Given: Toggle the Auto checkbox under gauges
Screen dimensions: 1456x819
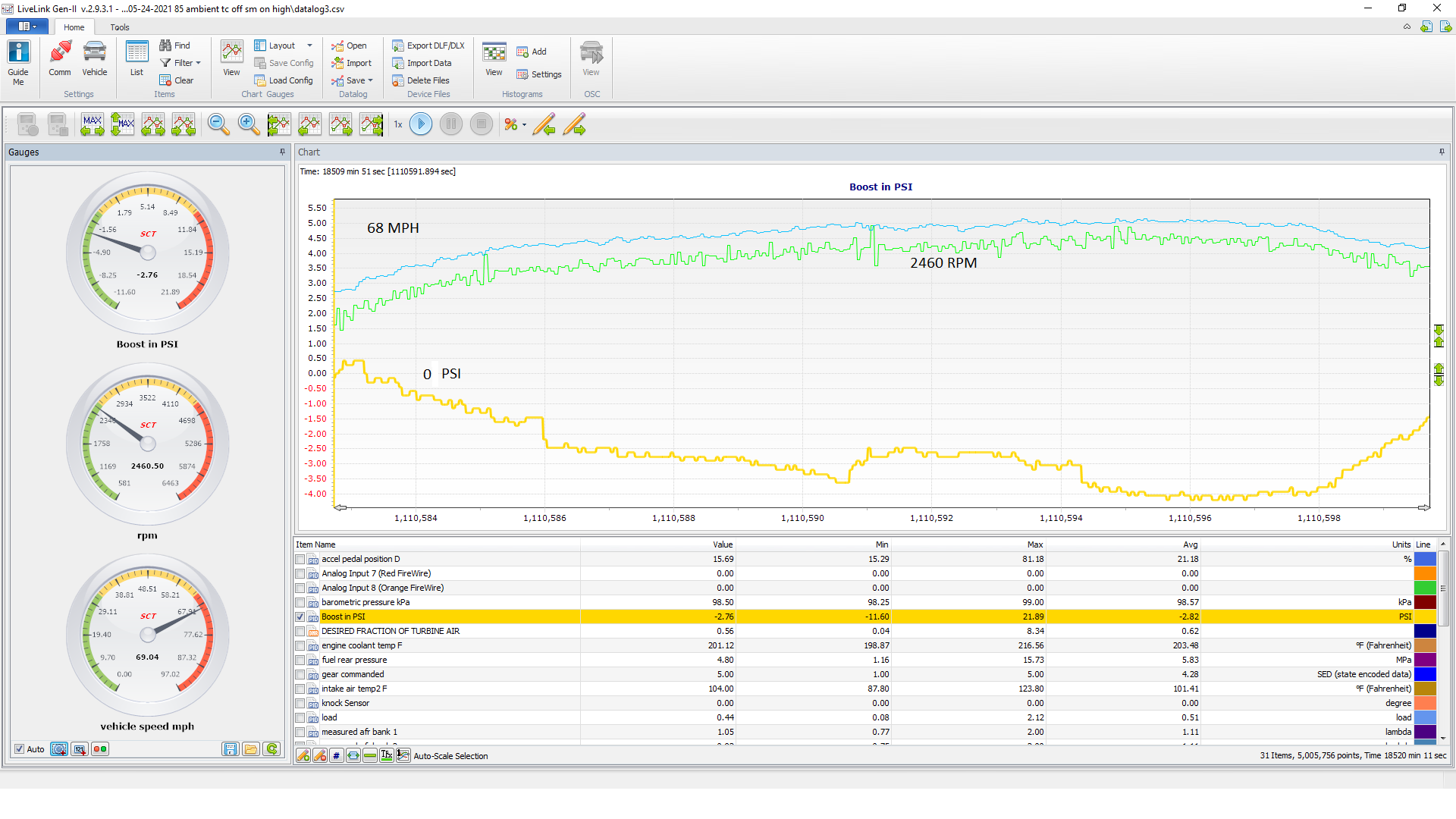Looking at the screenshot, I should (x=20, y=749).
